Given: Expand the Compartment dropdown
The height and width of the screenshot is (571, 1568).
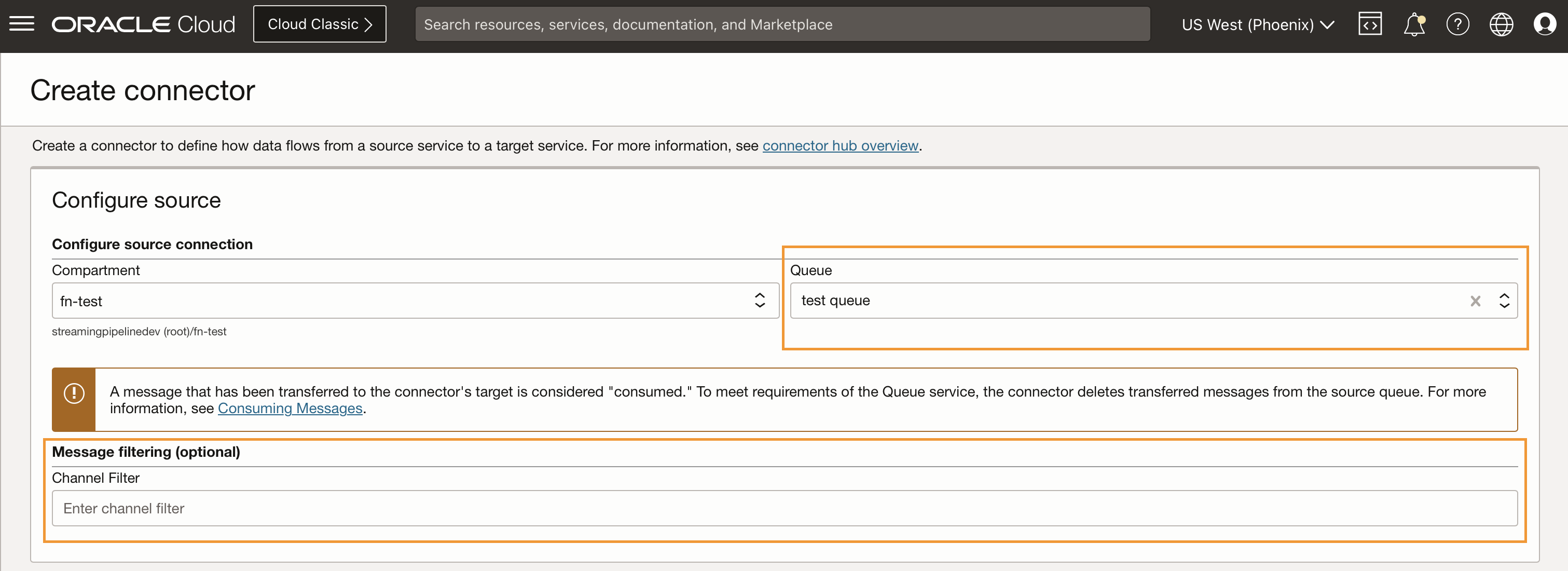Looking at the screenshot, I should click(759, 300).
